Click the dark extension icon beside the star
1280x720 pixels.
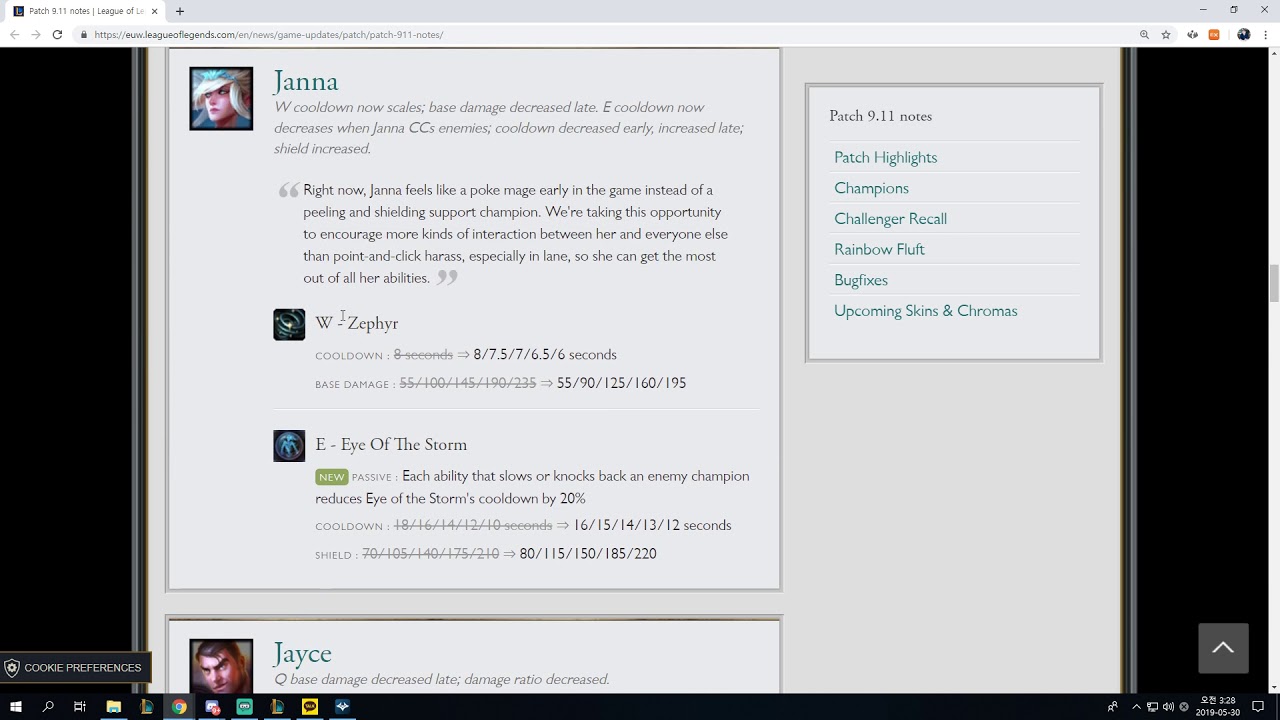tap(1192, 34)
